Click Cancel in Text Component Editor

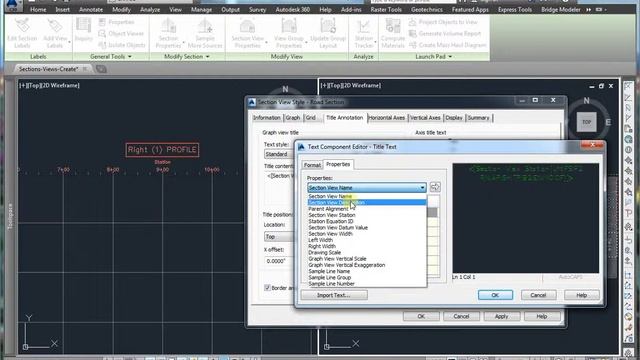[538, 295]
